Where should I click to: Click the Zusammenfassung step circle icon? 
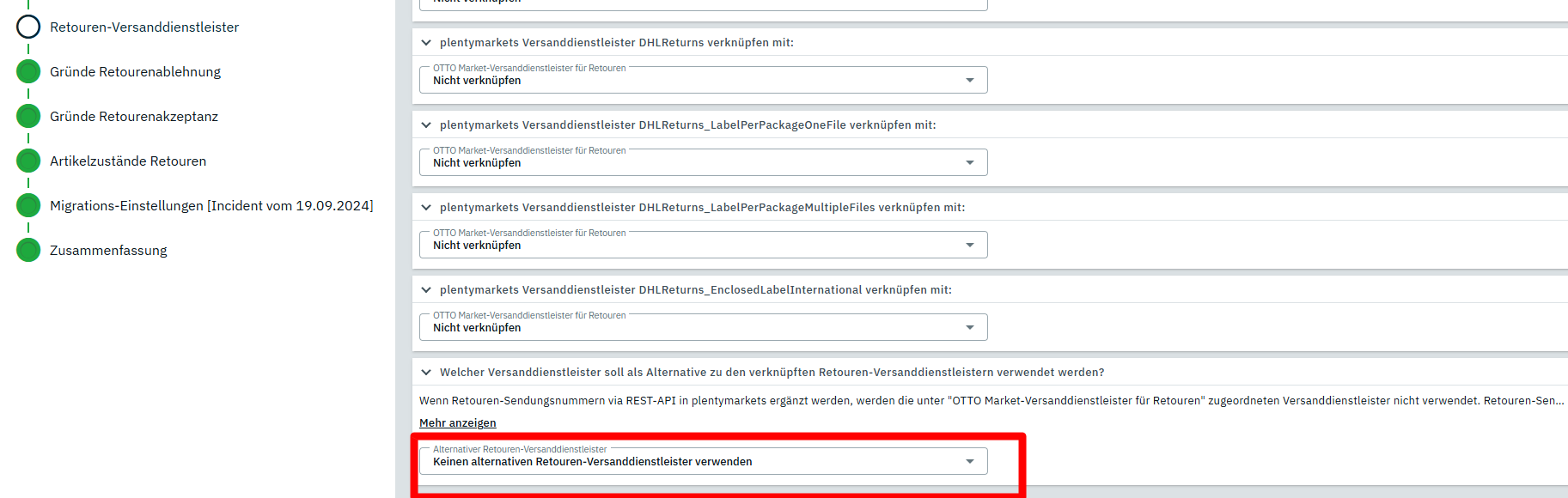coord(28,251)
